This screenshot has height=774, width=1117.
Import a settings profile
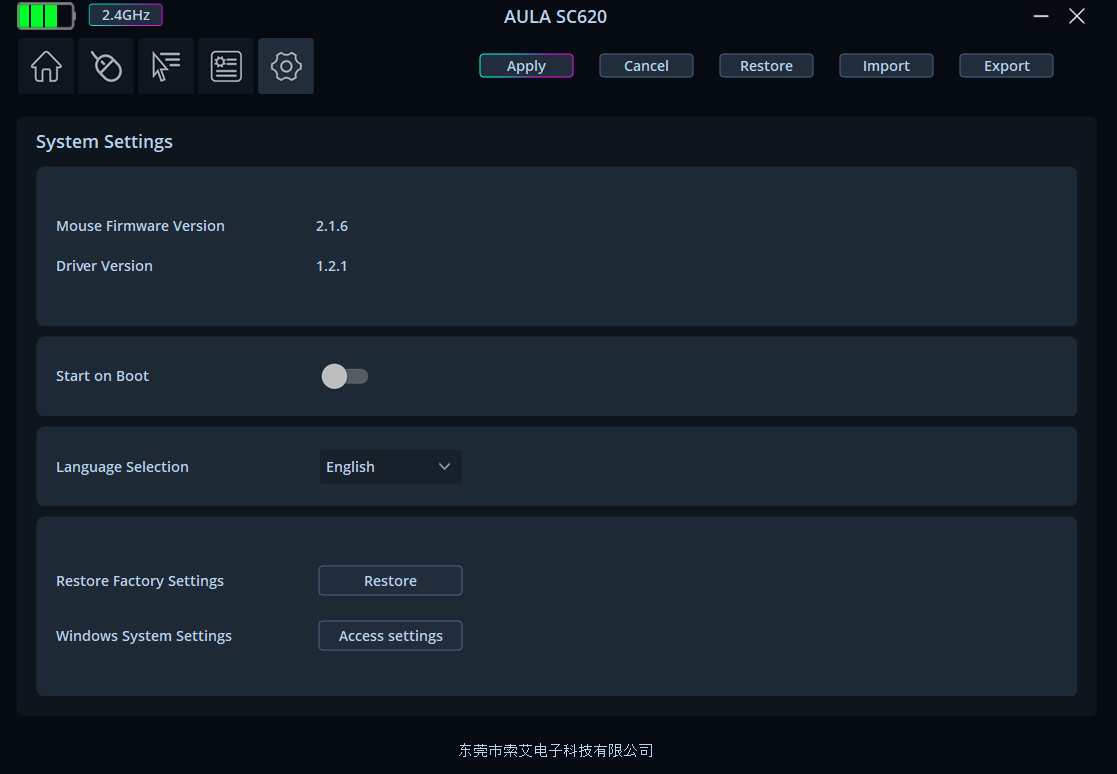coord(886,66)
